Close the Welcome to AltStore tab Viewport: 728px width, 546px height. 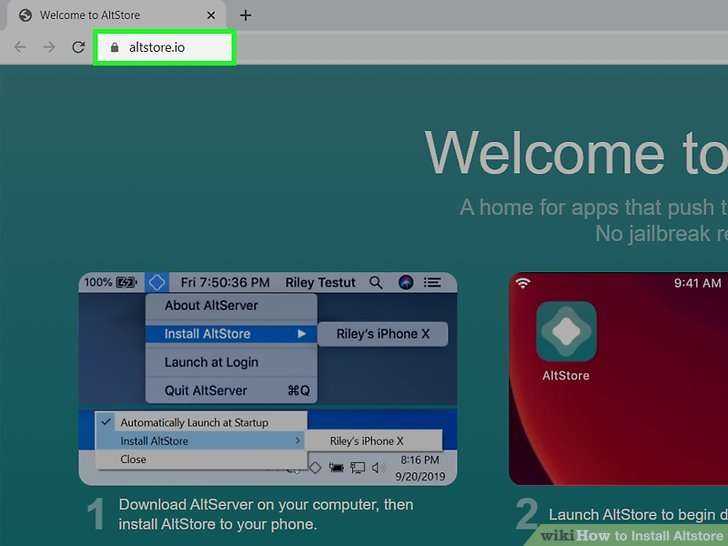(211, 15)
